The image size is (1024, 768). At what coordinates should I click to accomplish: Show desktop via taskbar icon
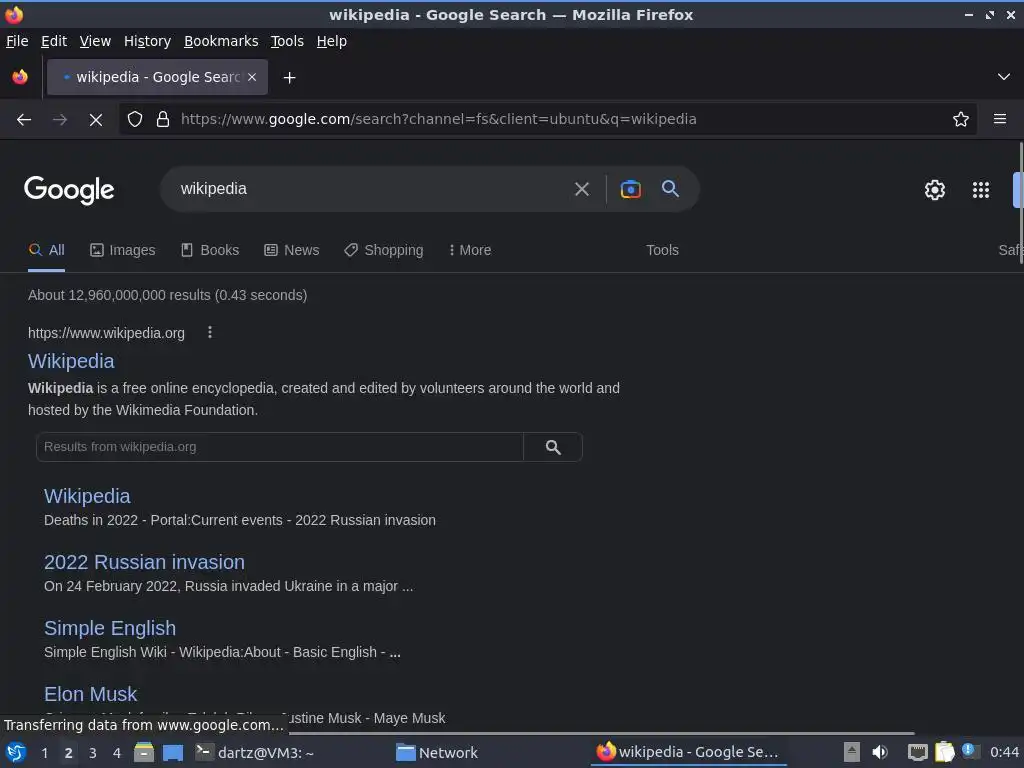click(x=173, y=753)
